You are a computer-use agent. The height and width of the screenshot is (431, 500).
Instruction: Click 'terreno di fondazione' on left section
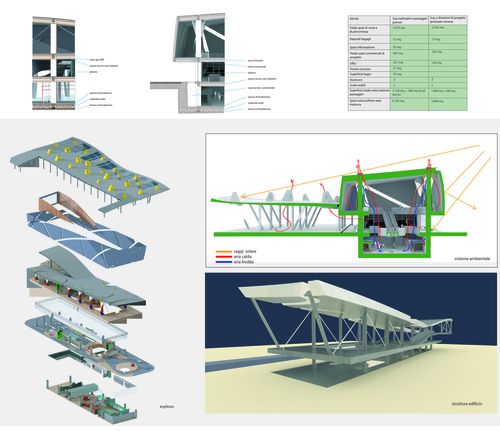(101, 105)
